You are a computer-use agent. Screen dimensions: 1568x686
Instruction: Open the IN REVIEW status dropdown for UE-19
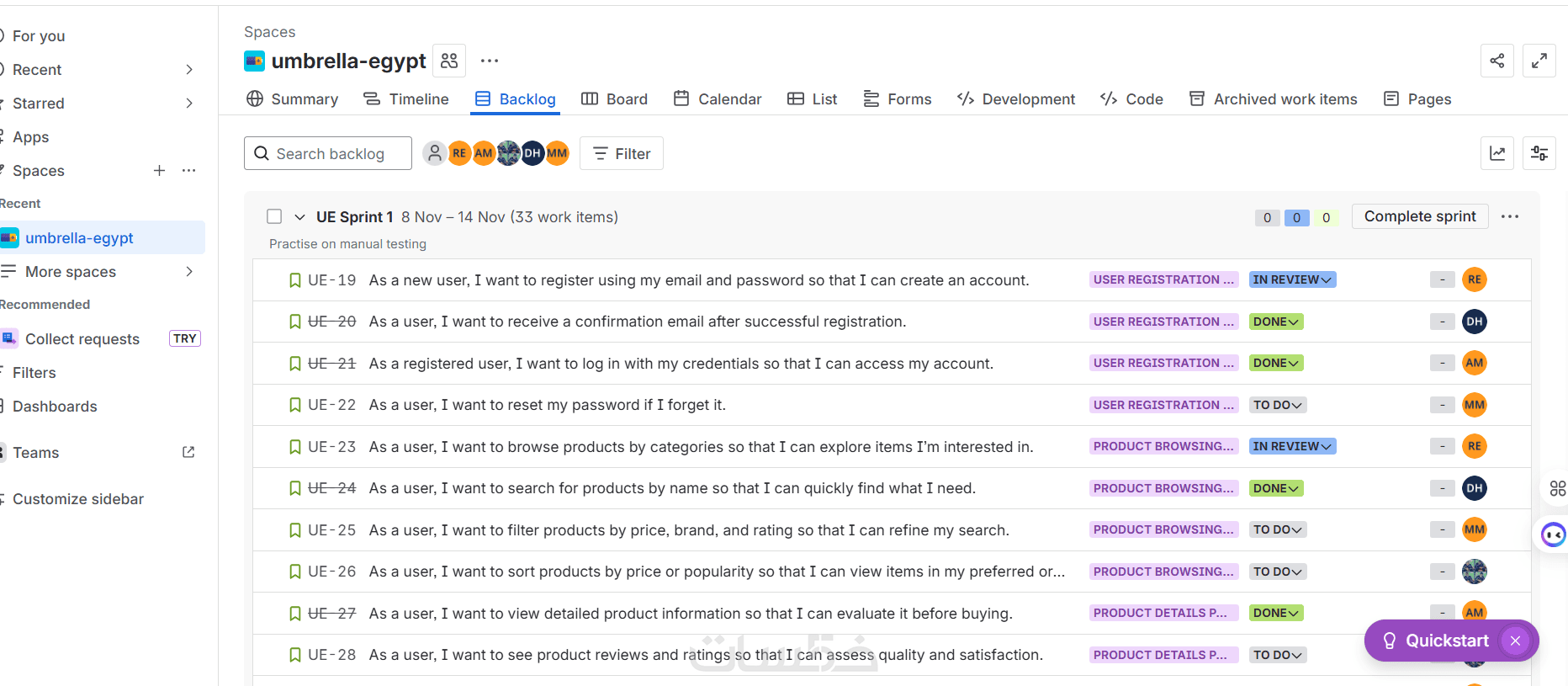[x=1292, y=279]
